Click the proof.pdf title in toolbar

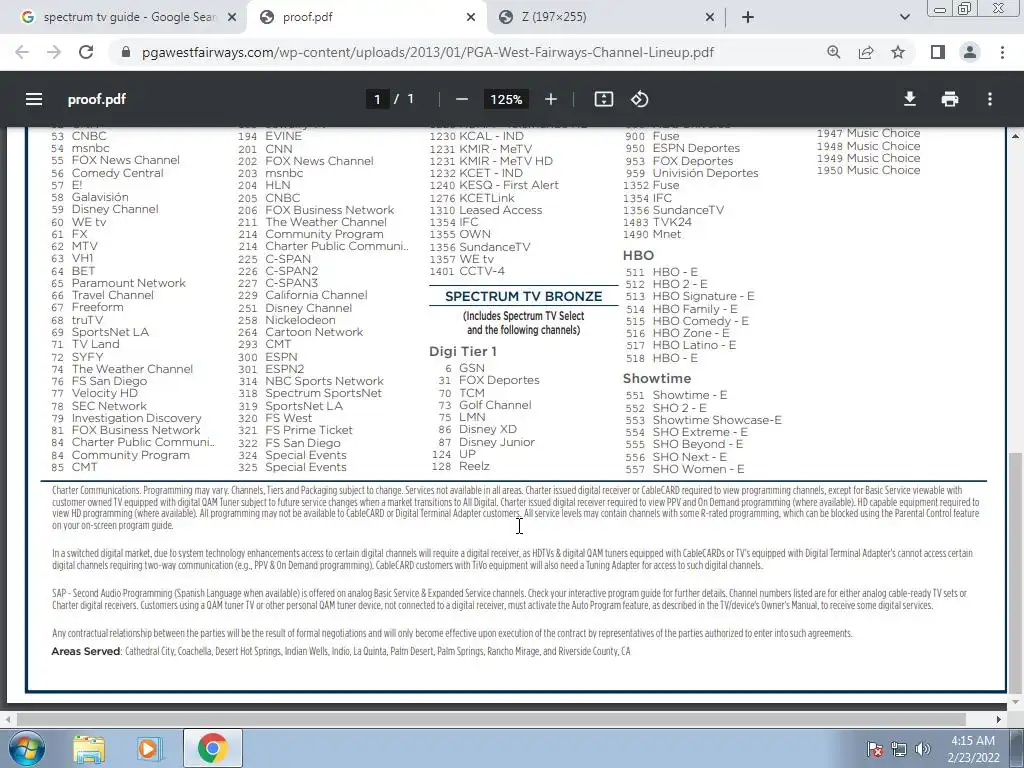tap(97, 99)
